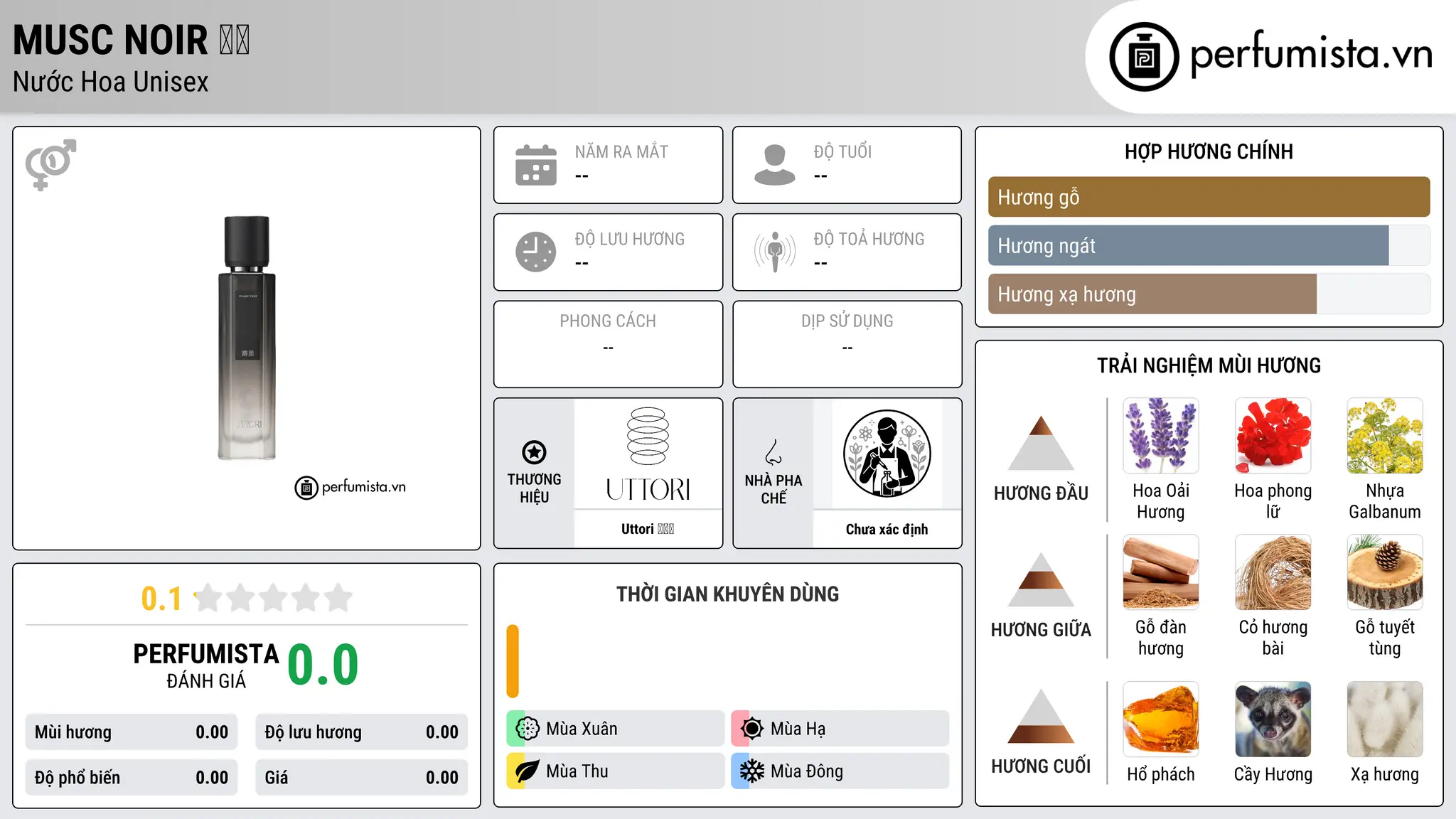Select the Mùa Đông season label
Viewport: 1456px width, 819px height.
[807, 771]
